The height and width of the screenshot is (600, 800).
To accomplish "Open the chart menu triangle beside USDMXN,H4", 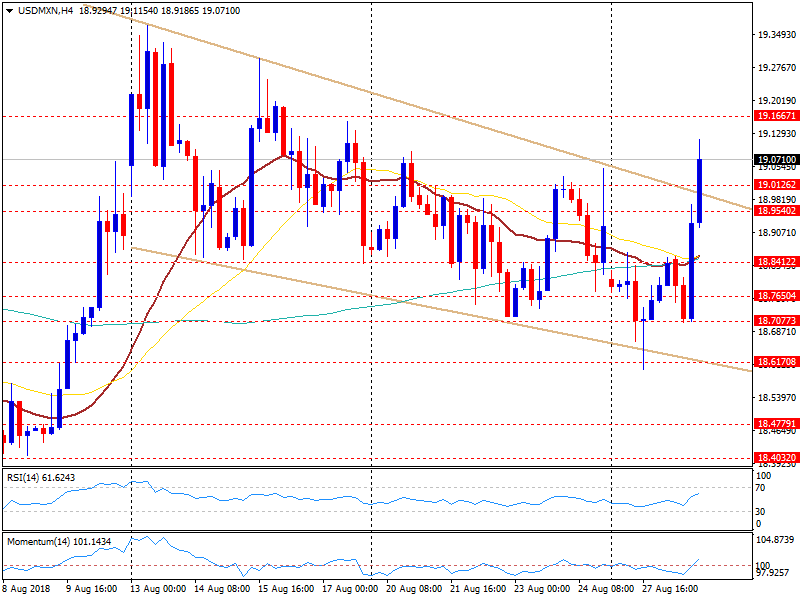I will 9,10.
